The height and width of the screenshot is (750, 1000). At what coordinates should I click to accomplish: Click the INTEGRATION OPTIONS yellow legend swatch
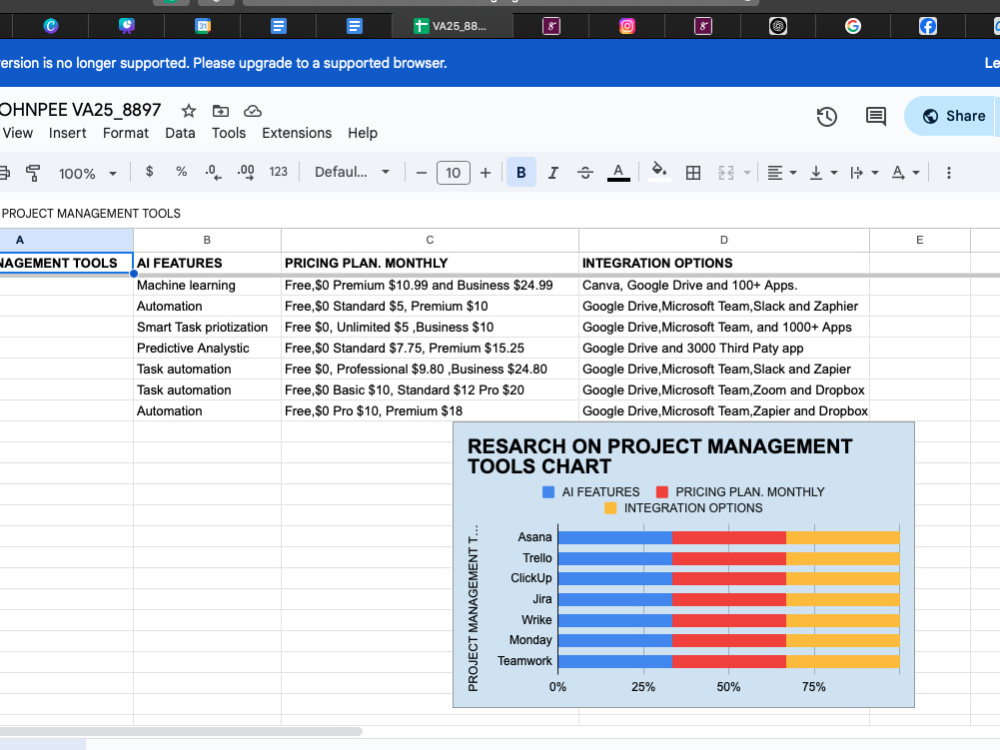[x=610, y=508]
